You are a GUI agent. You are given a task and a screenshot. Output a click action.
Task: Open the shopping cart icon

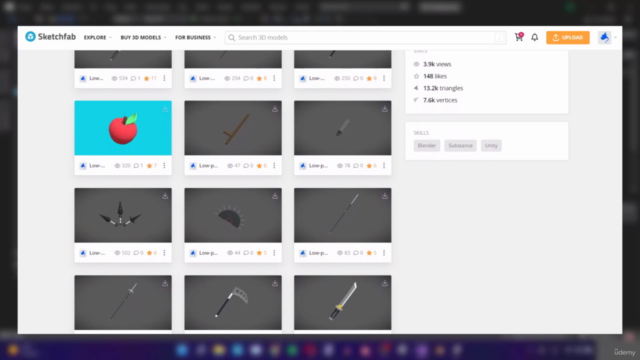[x=519, y=37]
